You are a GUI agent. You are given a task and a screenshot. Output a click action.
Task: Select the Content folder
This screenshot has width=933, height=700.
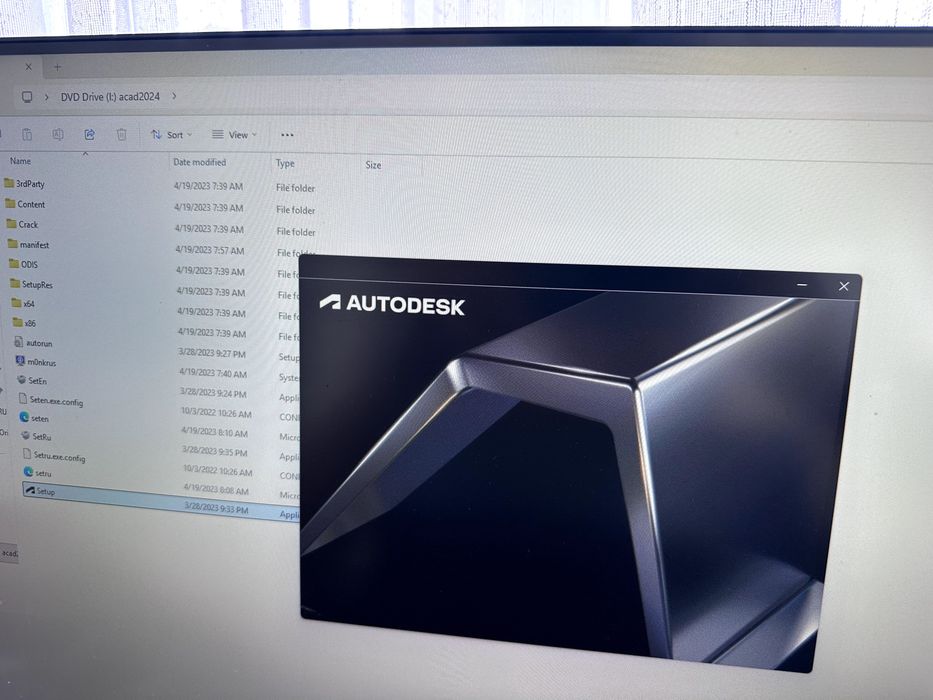point(26,204)
